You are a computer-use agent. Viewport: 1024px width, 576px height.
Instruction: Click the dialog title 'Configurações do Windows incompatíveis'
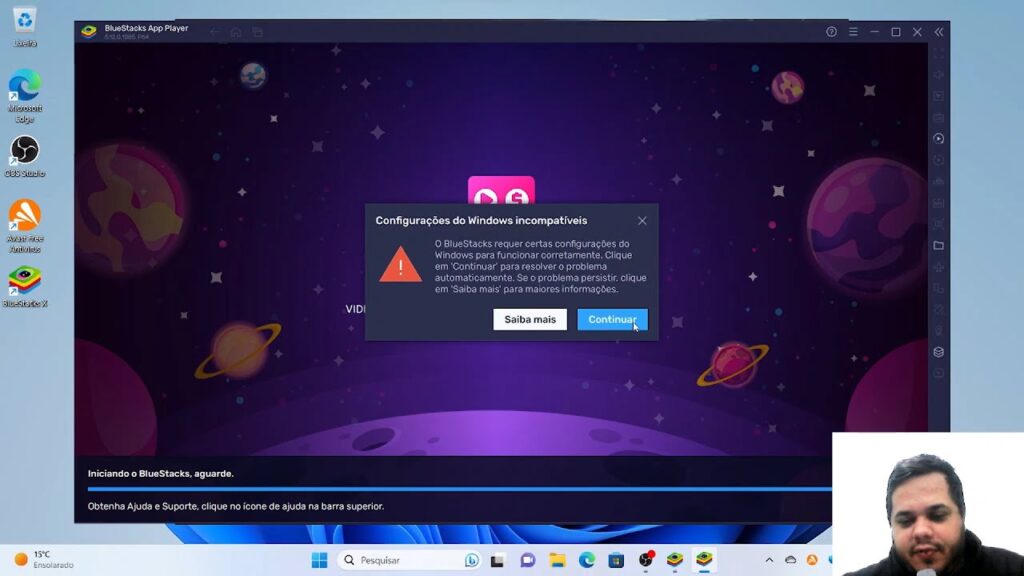pos(481,221)
